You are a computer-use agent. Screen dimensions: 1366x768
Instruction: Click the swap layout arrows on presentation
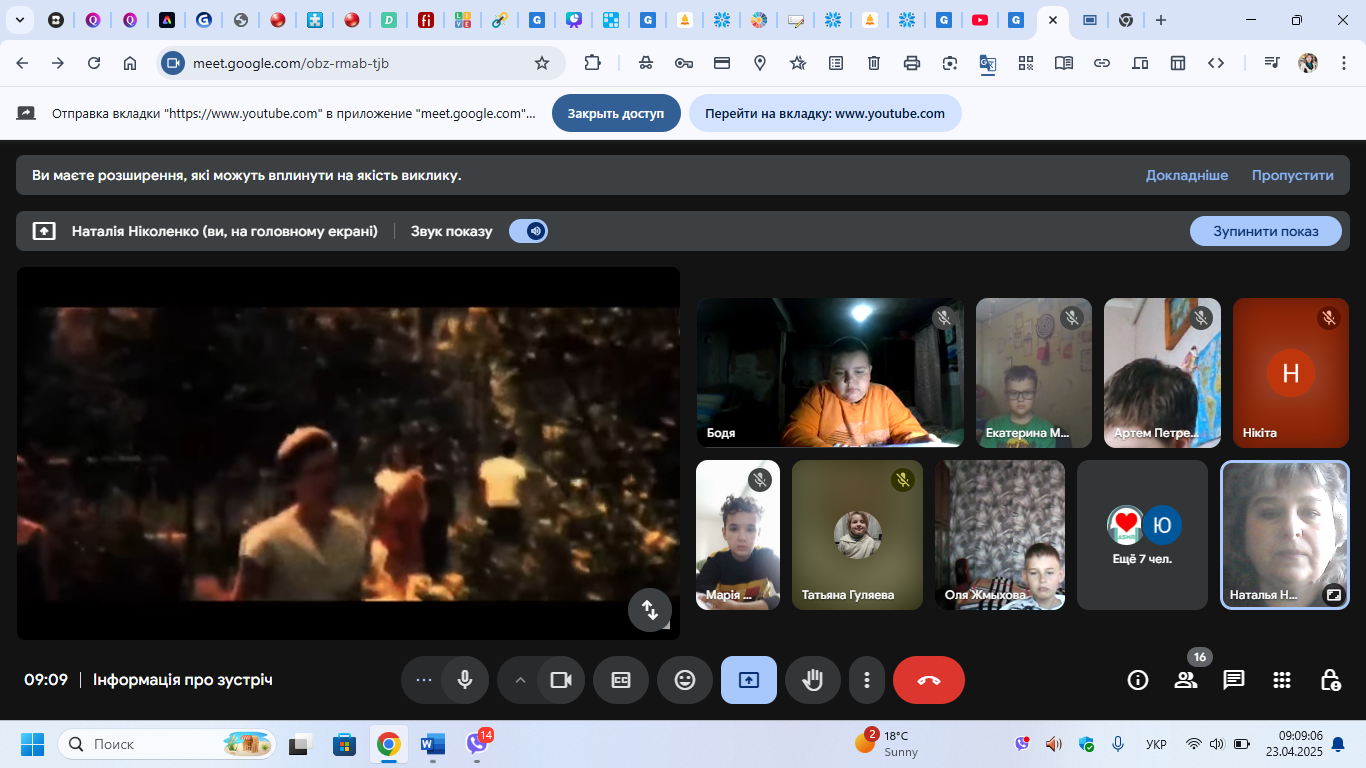(x=650, y=610)
